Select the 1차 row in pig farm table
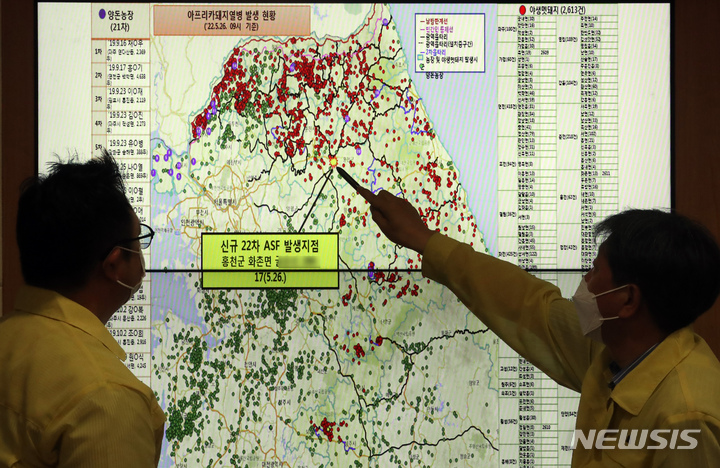Image resolution: width=720 pixels, height=468 pixels. (x=120, y=50)
